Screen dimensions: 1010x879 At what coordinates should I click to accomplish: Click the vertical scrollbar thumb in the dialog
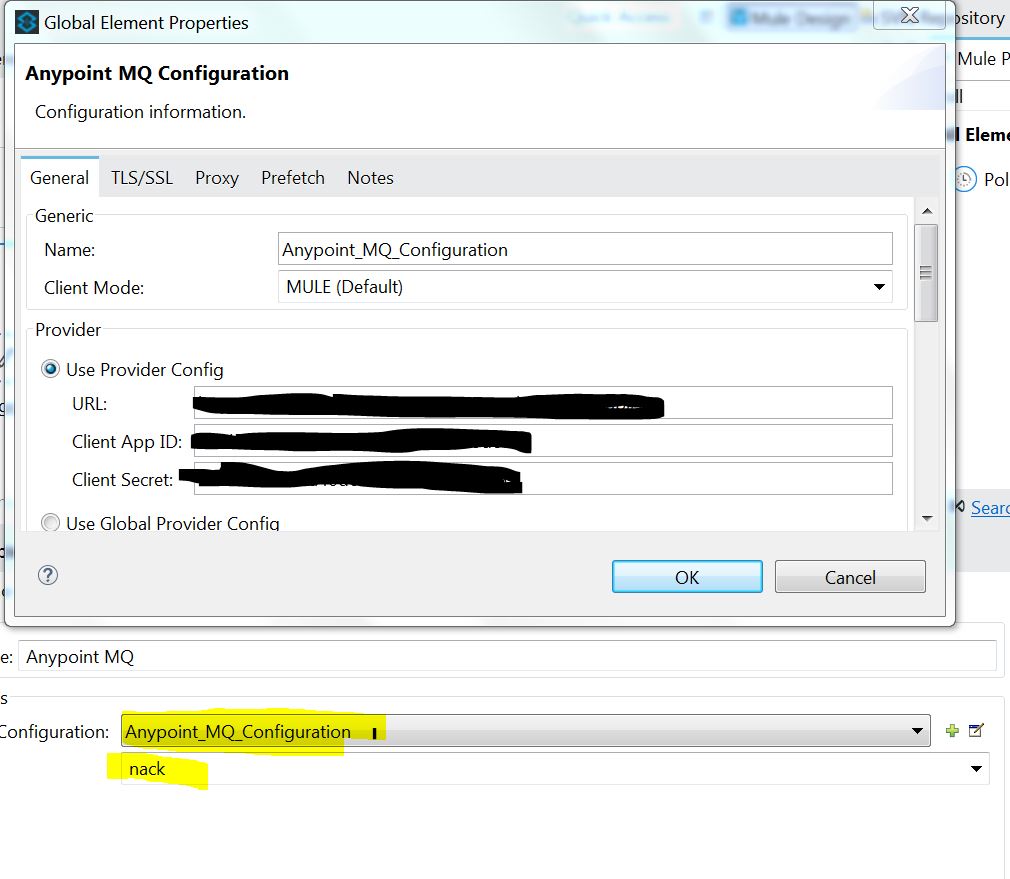point(926,273)
